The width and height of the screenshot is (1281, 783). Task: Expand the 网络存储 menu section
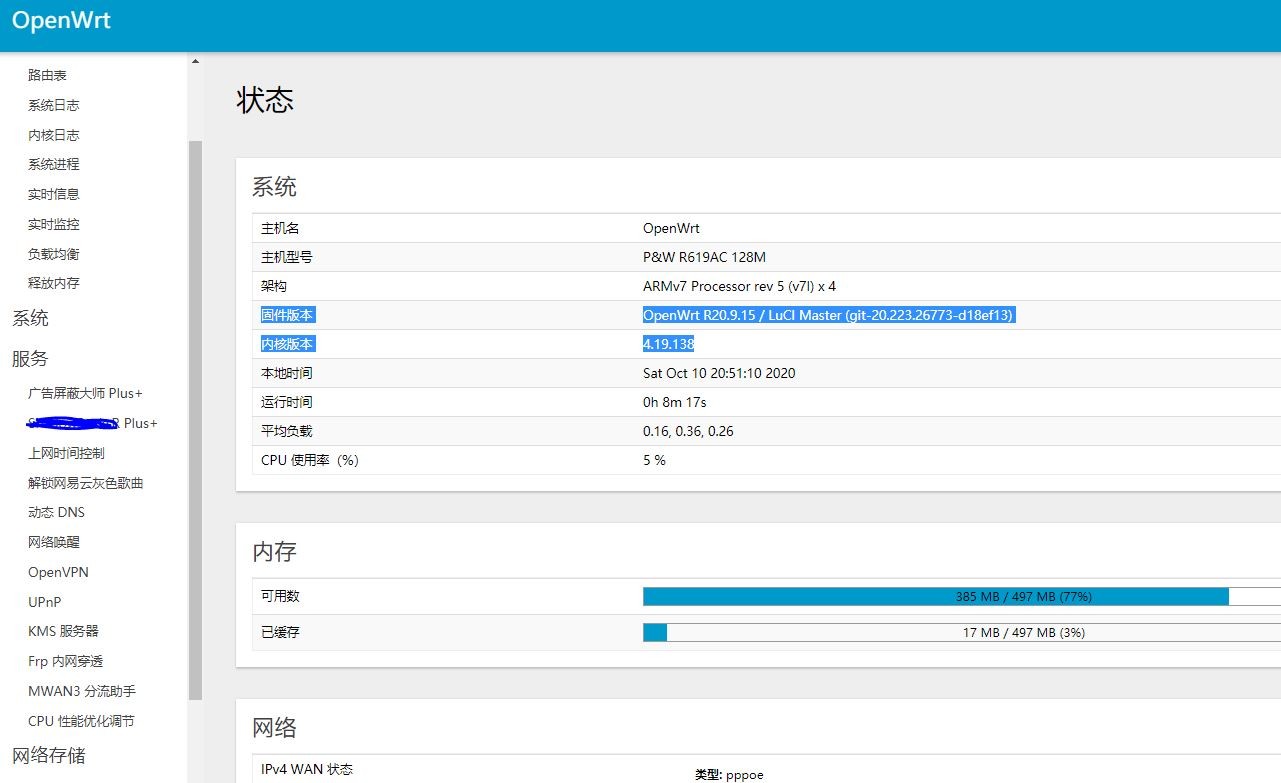(48, 755)
